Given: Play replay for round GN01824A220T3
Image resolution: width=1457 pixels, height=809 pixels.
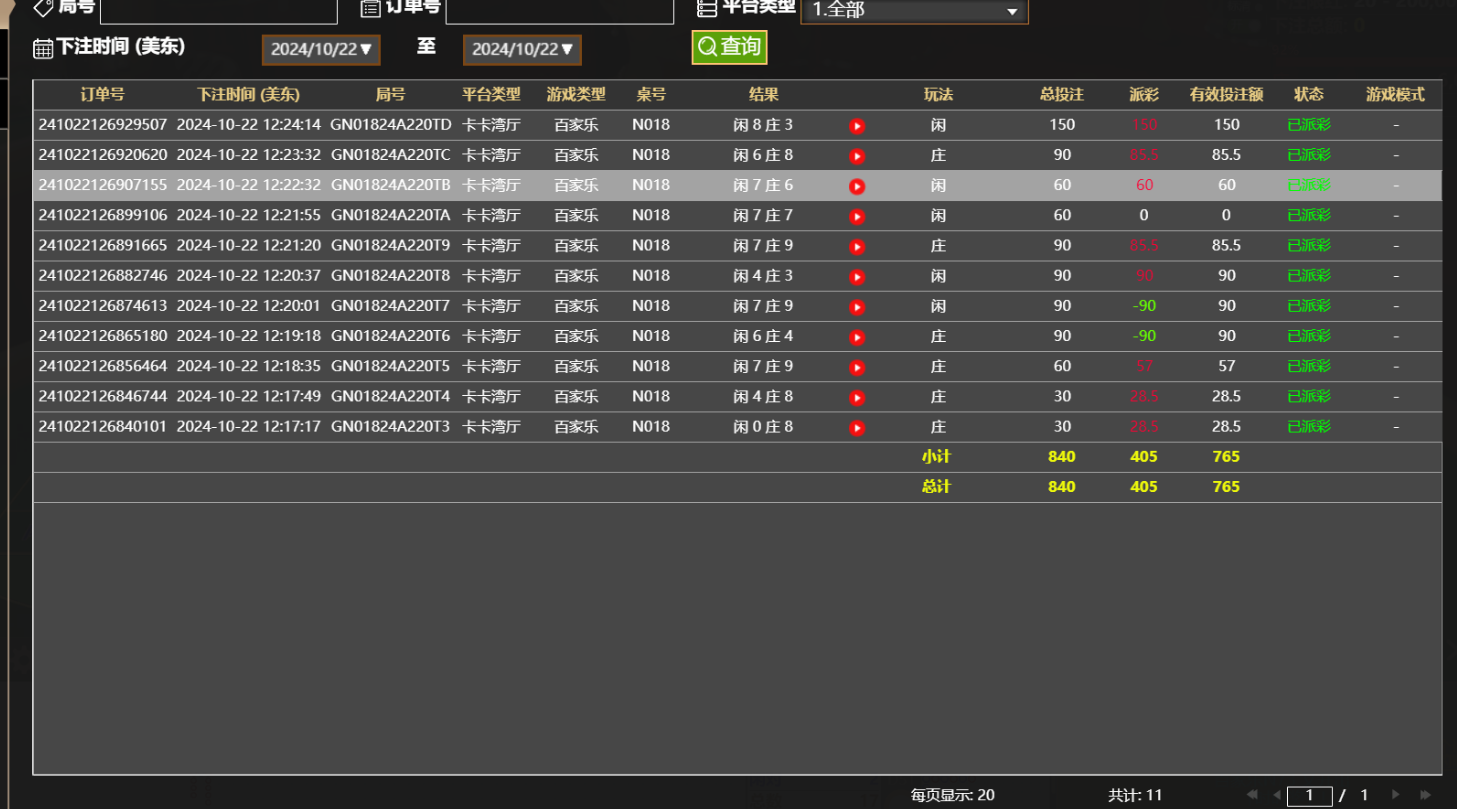Looking at the screenshot, I should click(857, 428).
